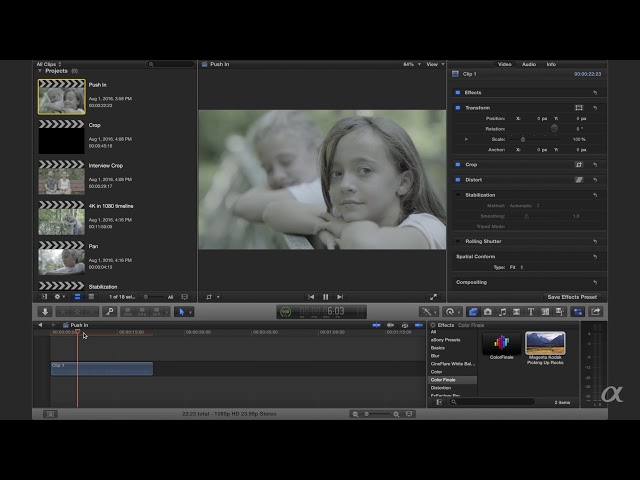
Task: Open the Music and Sound browser
Action: [x=502, y=312]
